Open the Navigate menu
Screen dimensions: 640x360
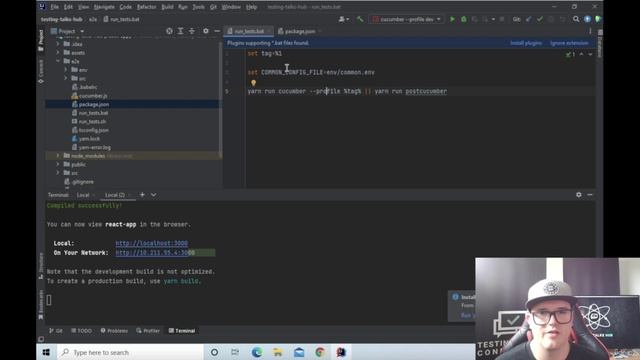pyautogui.click(x=104, y=7)
